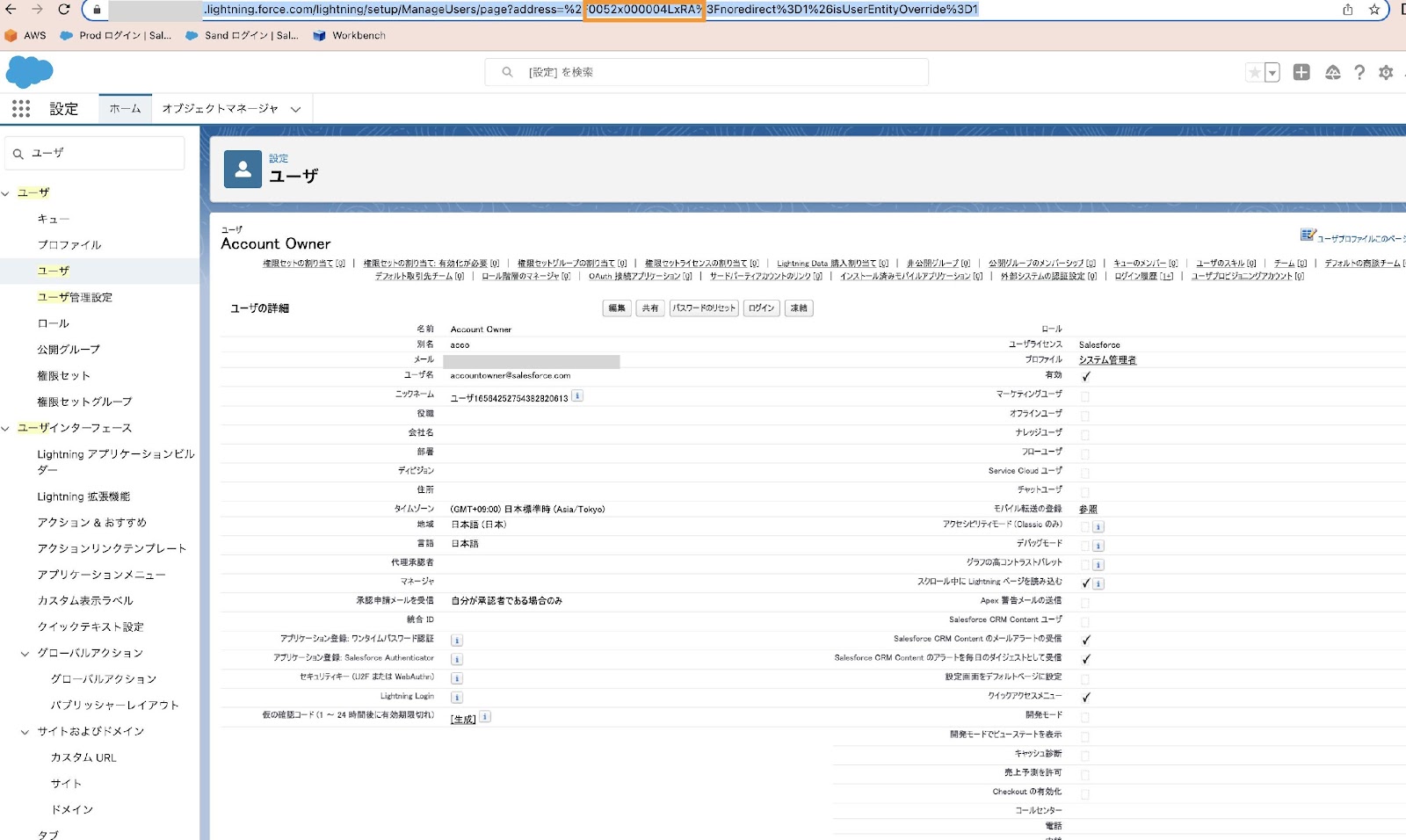This screenshot has height=840, width=1406.
Task: Click the info icon beside Lightning Login
Action: 456,697
